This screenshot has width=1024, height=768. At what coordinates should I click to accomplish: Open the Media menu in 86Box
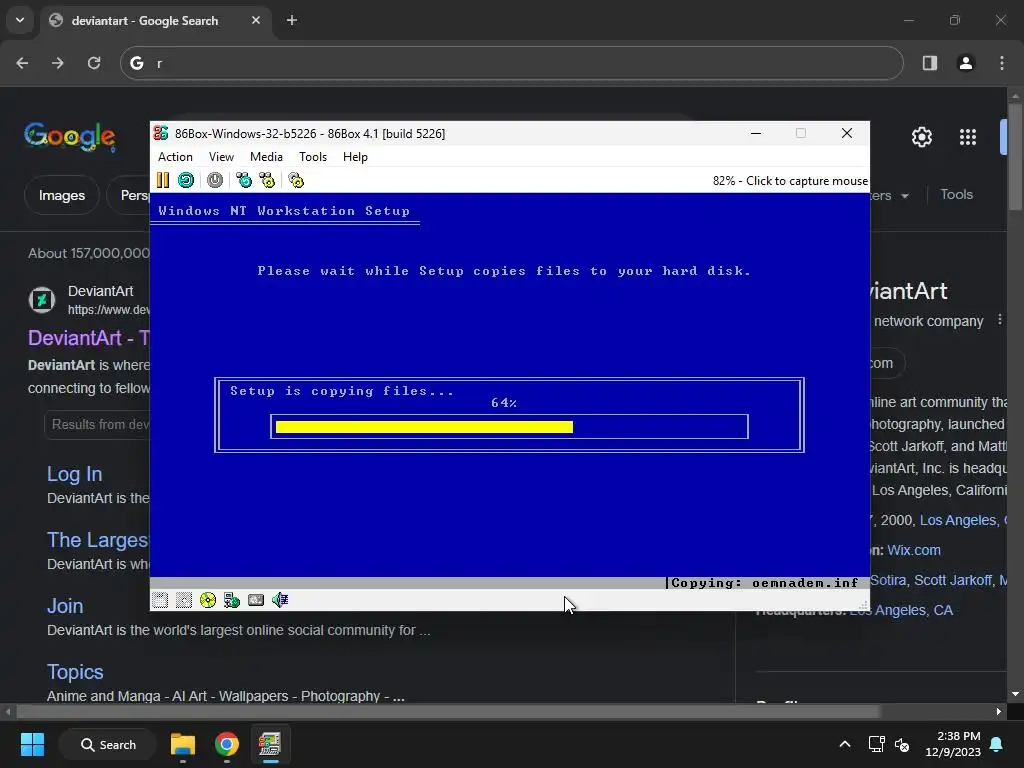(x=266, y=157)
